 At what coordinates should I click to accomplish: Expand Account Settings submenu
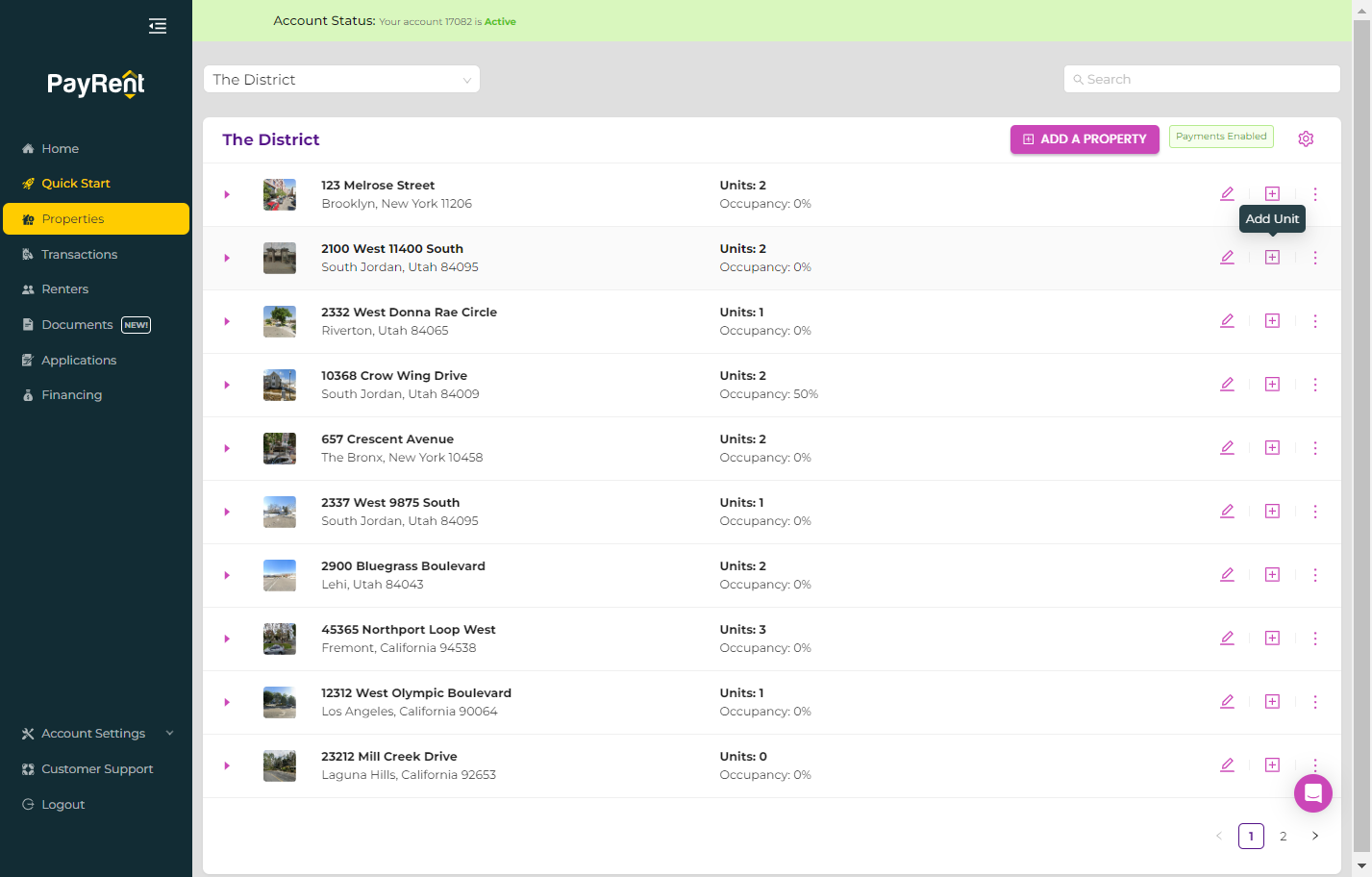[96, 734]
